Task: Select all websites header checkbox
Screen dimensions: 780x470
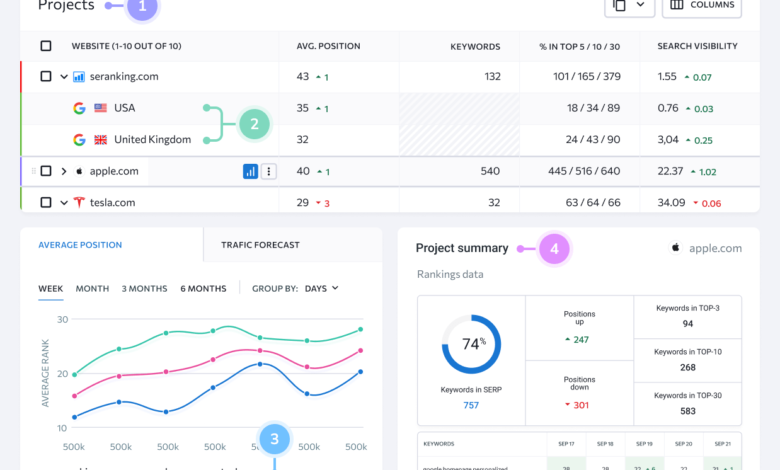Action: click(x=46, y=46)
